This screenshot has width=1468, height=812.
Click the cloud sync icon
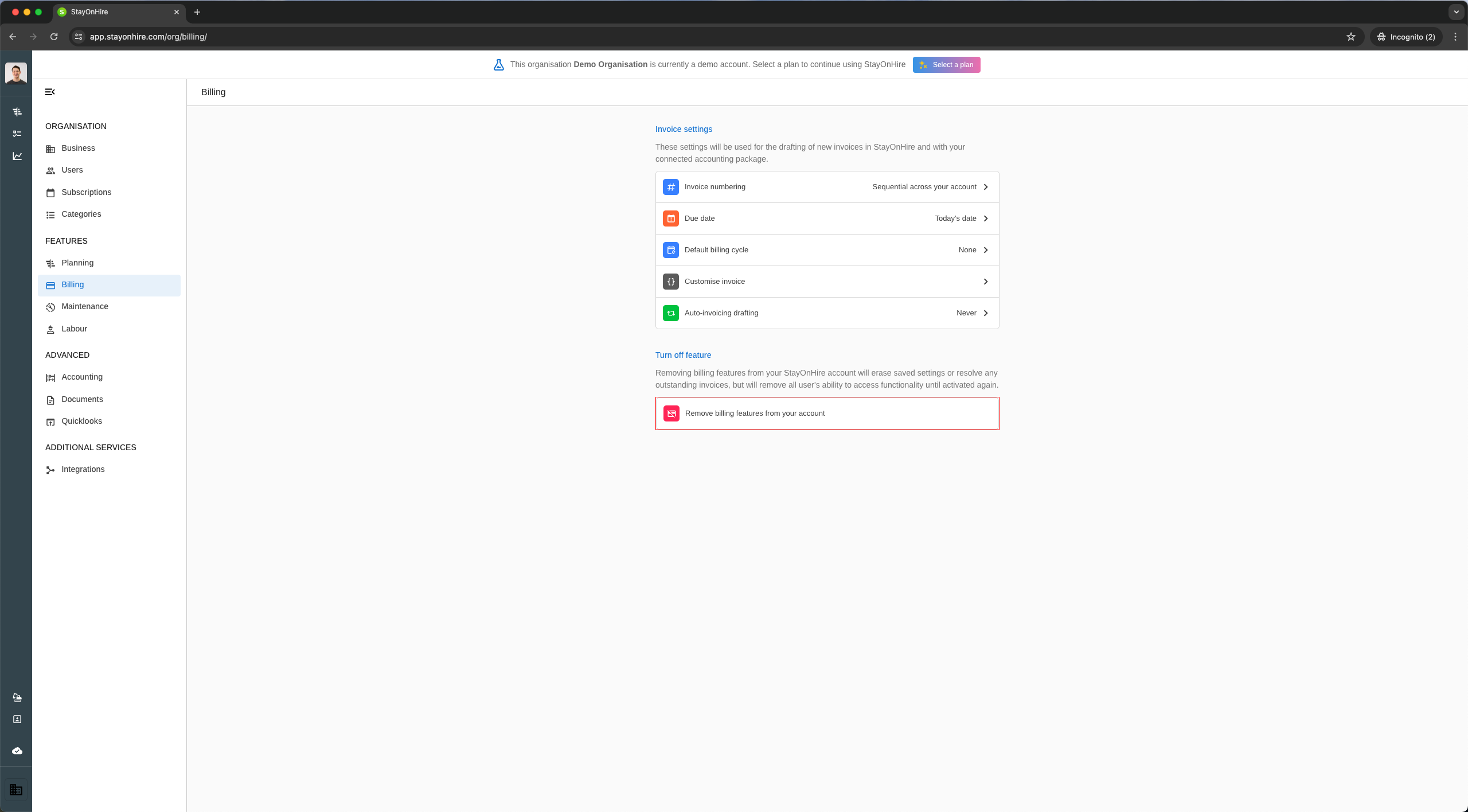pyautogui.click(x=17, y=751)
